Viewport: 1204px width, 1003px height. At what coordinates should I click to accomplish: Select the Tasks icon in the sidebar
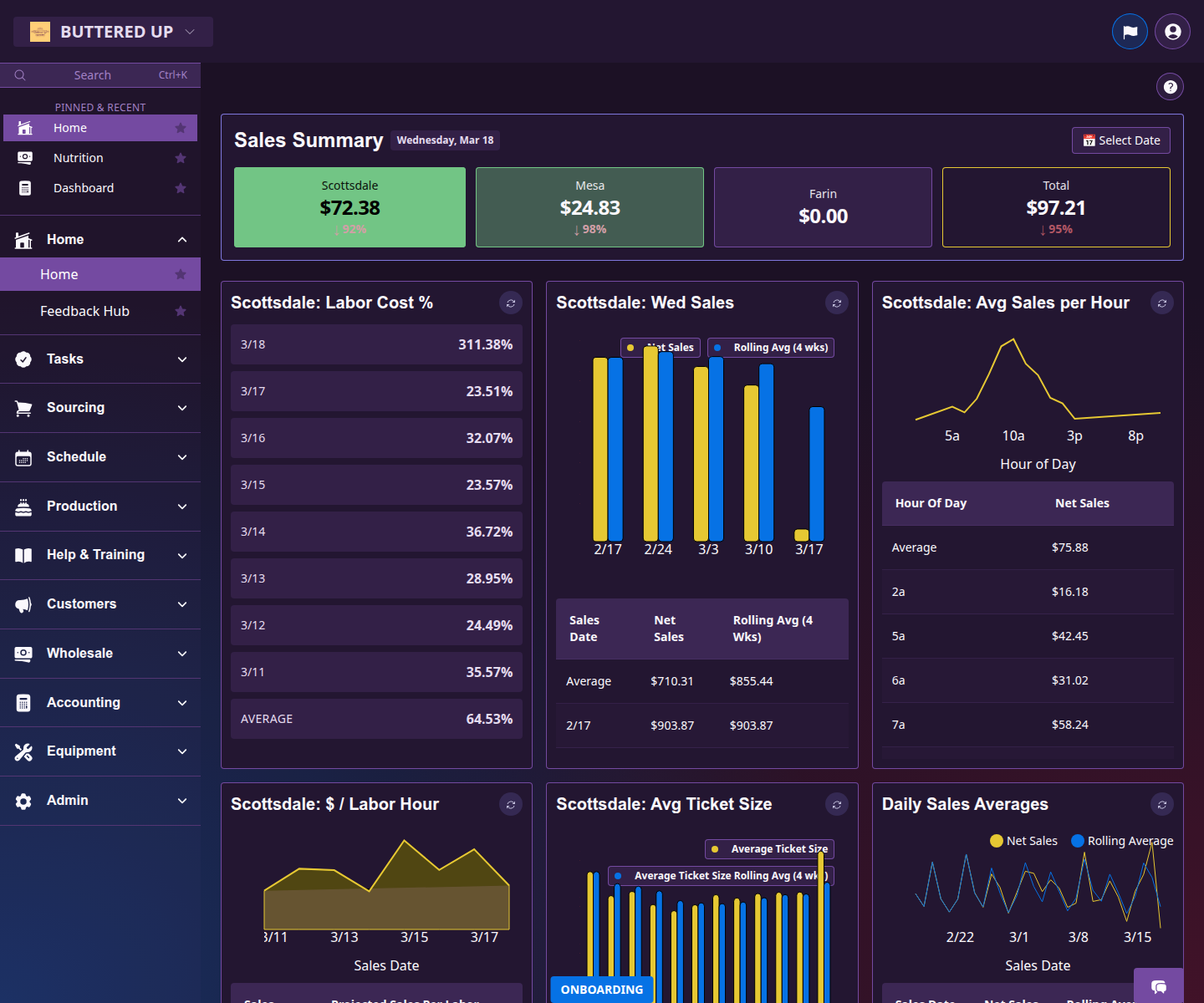click(23, 359)
